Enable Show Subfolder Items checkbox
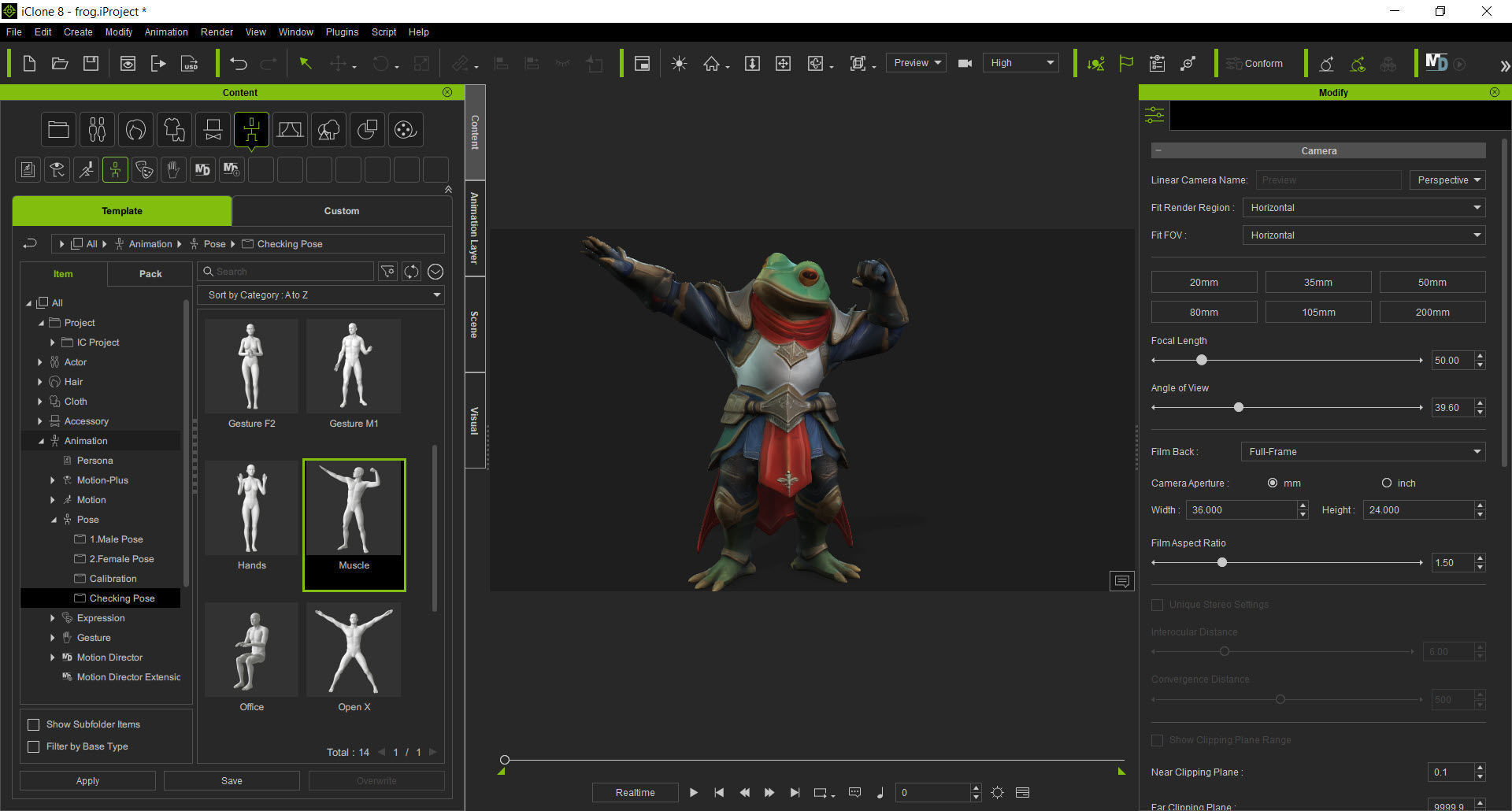This screenshot has width=1512, height=811. (x=33, y=724)
